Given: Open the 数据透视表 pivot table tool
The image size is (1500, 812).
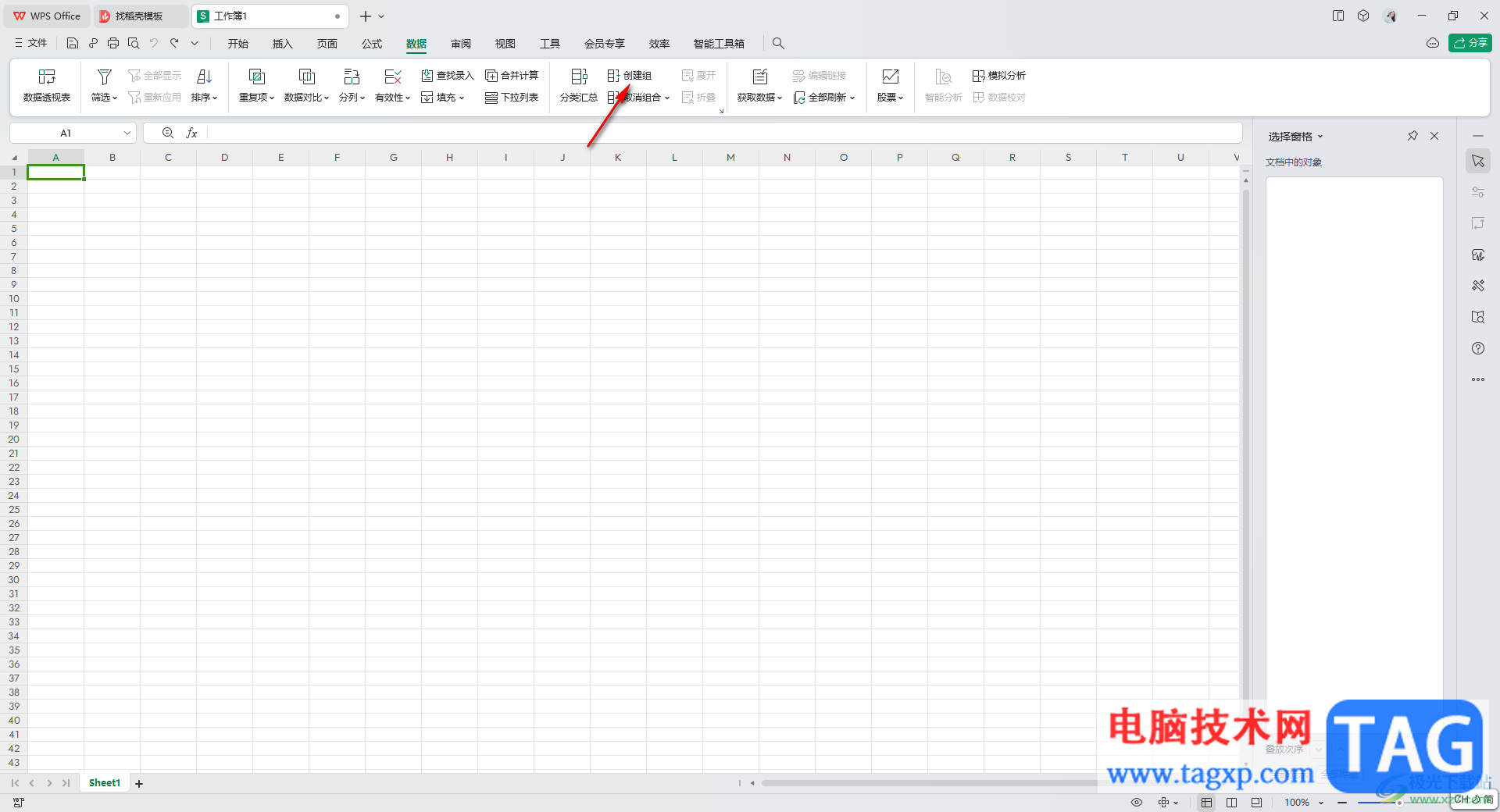Looking at the screenshot, I should [47, 85].
